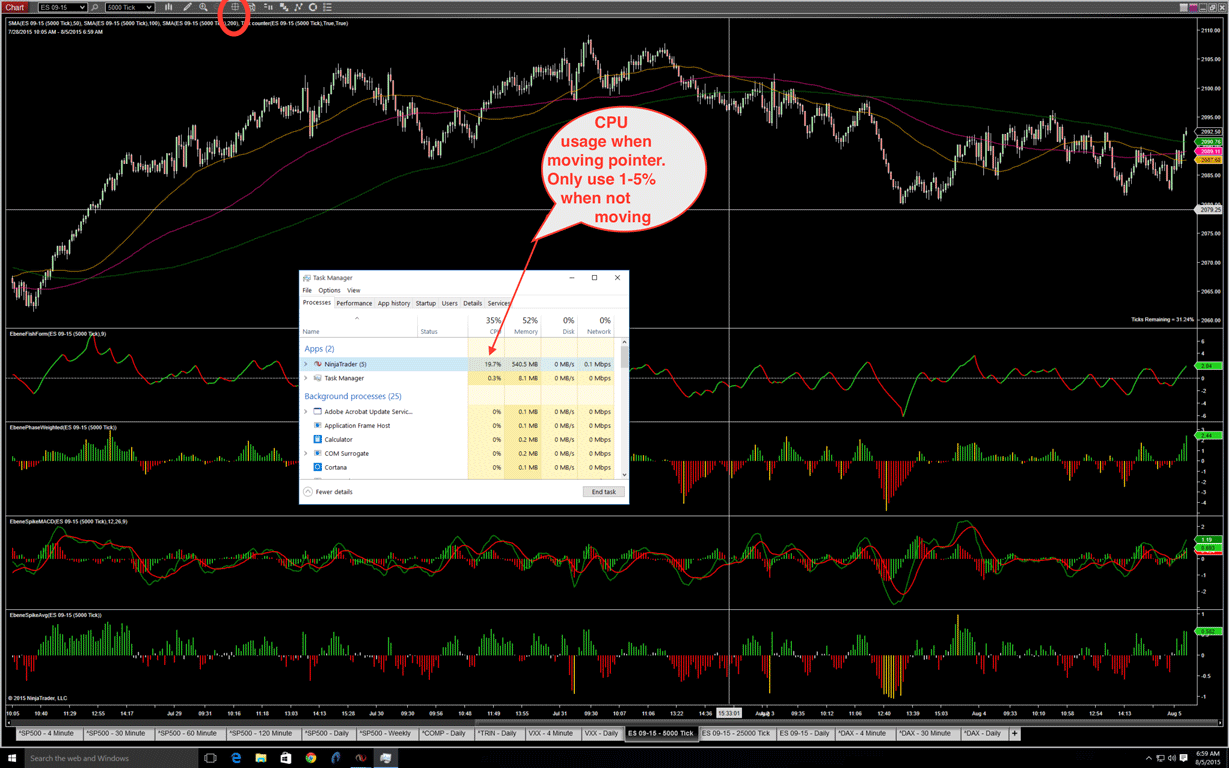Sort by Network column header
1229x768 pixels.
(x=596, y=326)
